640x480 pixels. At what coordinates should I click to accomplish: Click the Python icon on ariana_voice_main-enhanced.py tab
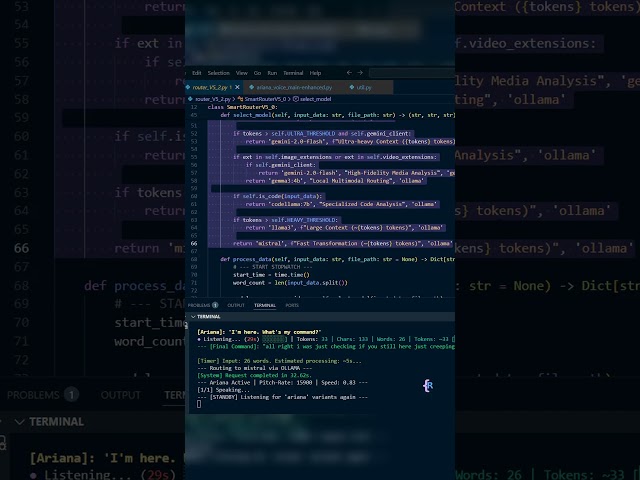point(251,87)
